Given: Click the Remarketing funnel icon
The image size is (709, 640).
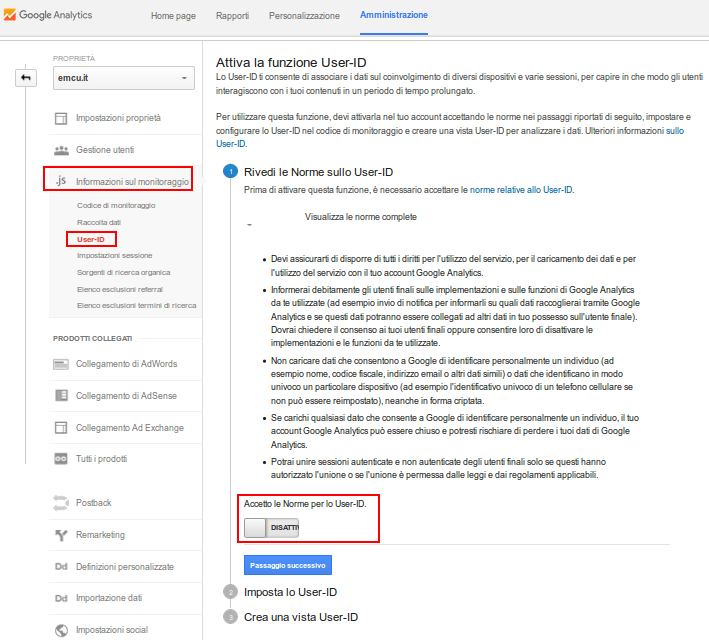Looking at the screenshot, I should [61, 535].
